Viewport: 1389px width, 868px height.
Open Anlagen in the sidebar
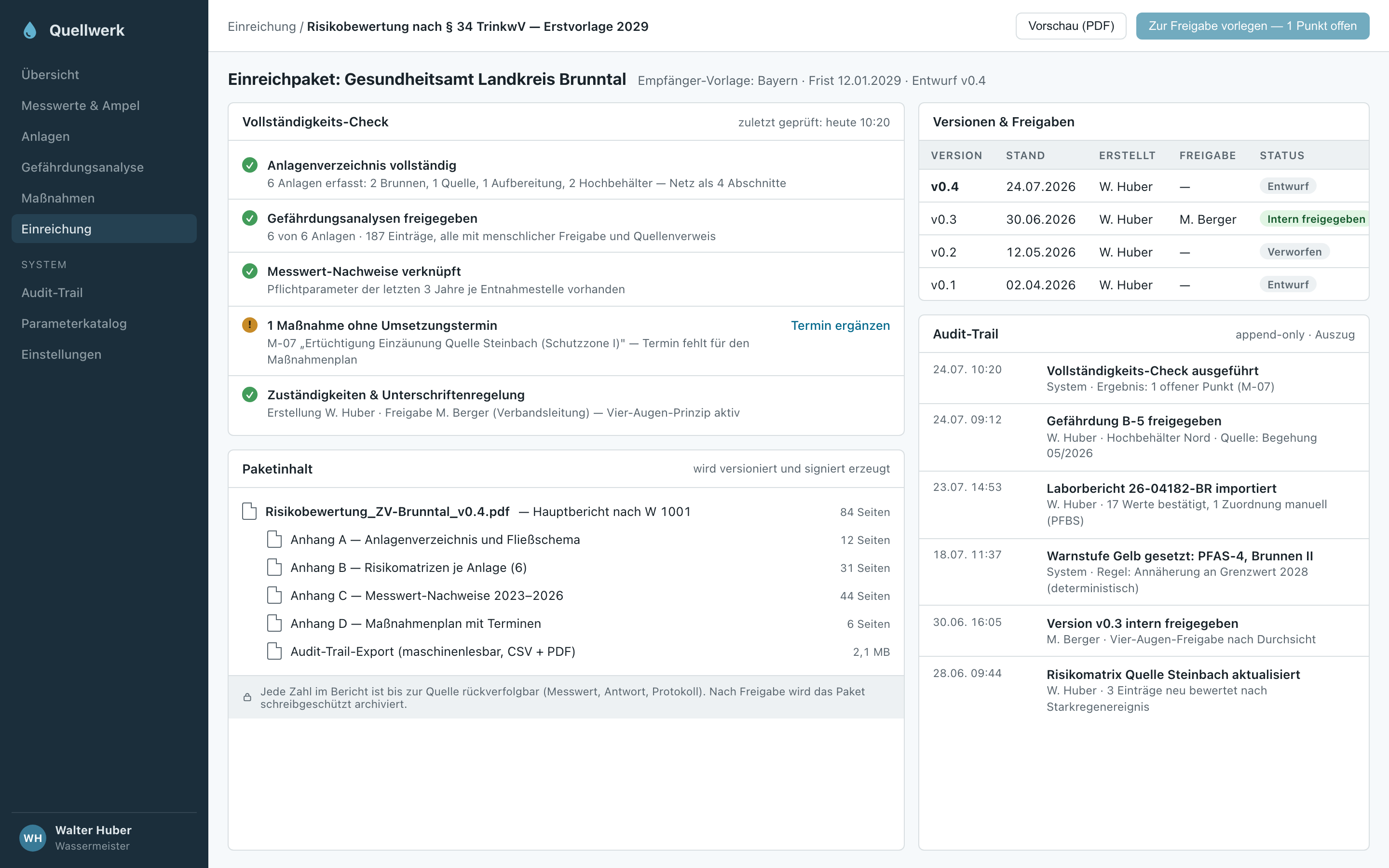pyautogui.click(x=104, y=136)
